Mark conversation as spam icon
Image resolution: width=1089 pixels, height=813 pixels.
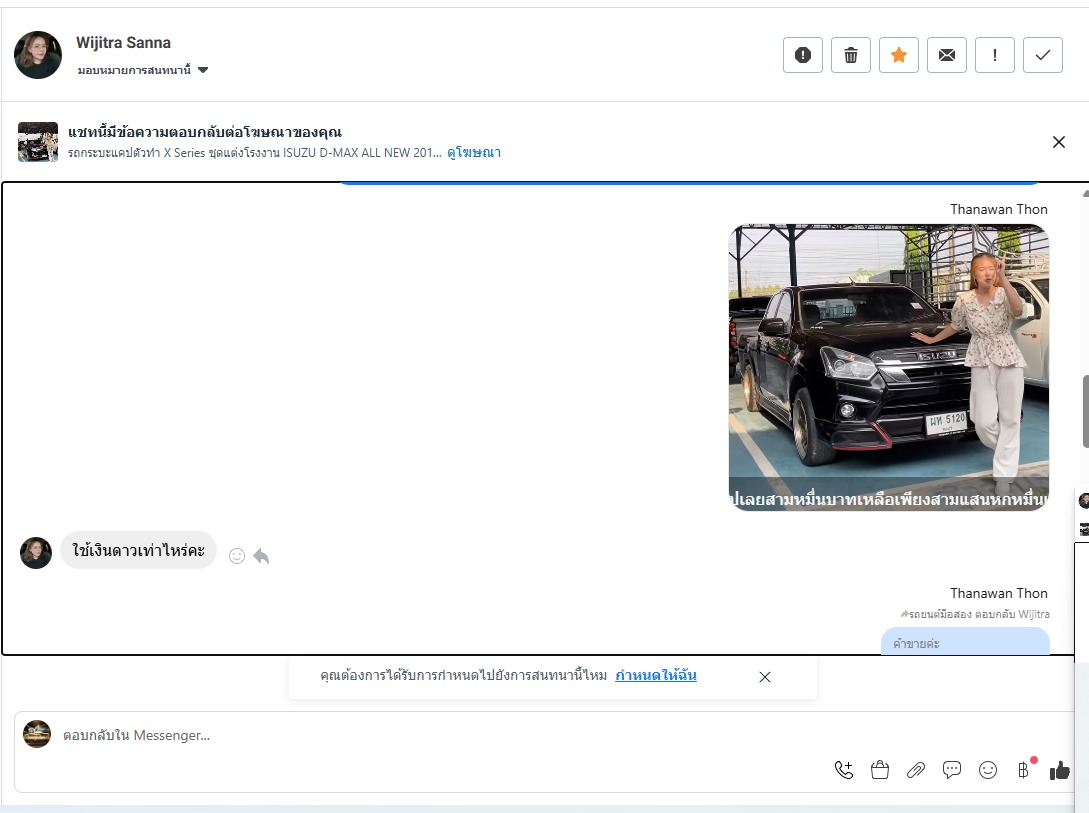803,55
